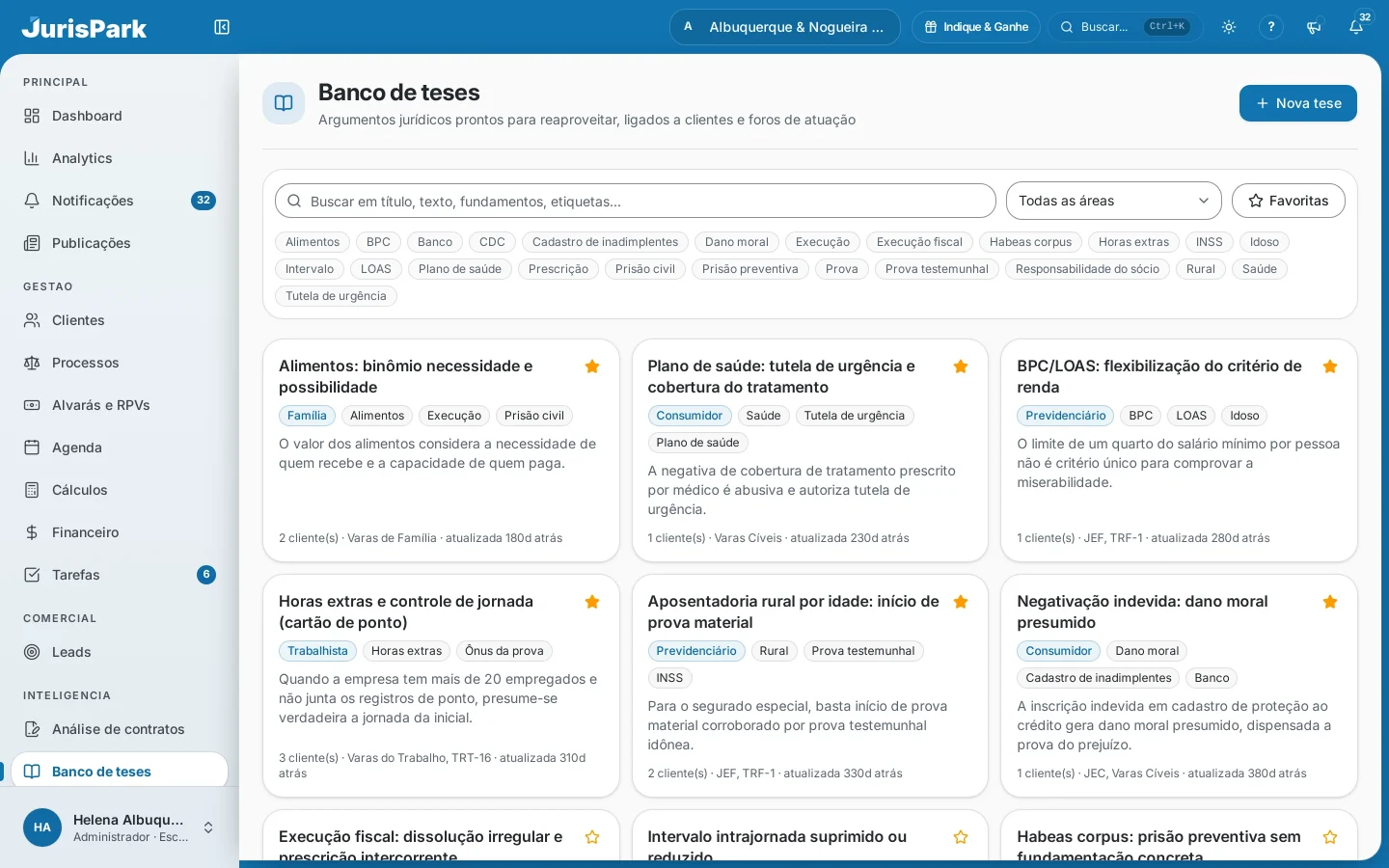Open Notificações in the sidebar
The width and height of the screenshot is (1389, 868).
point(120,201)
